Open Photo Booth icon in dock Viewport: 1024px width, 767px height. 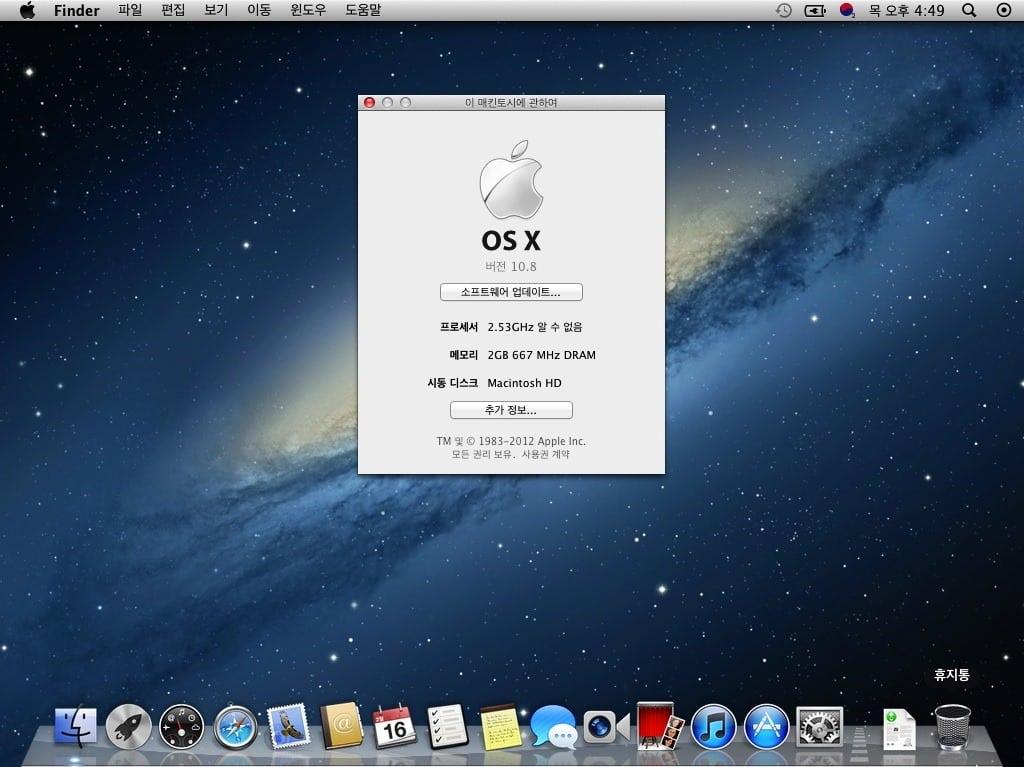pyautogui.click(x=660, y=726)
